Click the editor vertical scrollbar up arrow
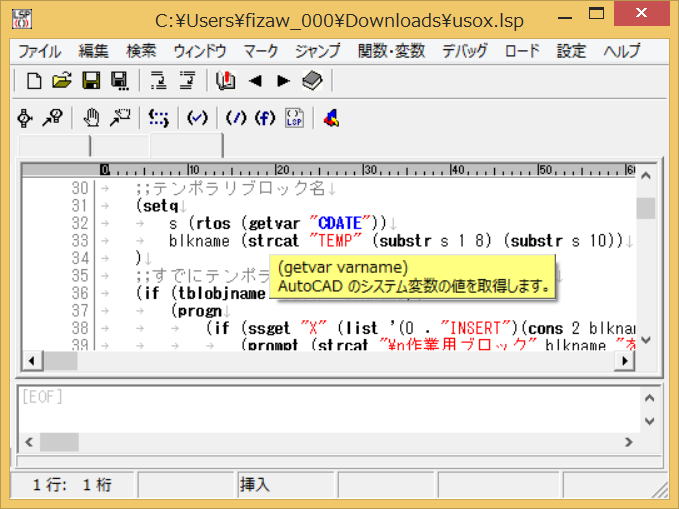679x509 pixels. coord(646,175)
